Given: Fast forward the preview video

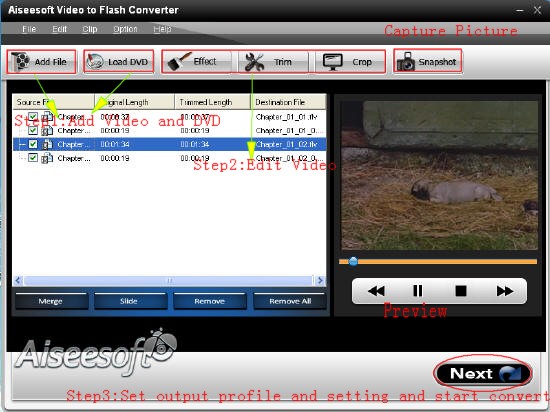Looking at the screenshot, I should tap(505, 291).
